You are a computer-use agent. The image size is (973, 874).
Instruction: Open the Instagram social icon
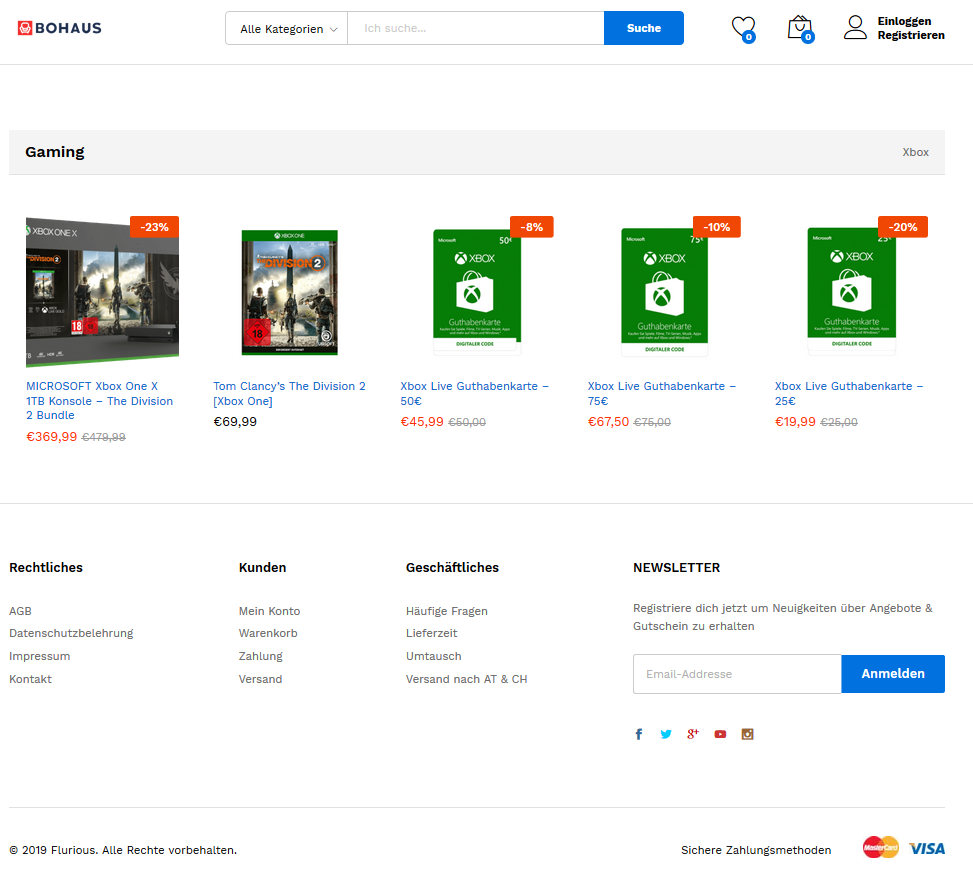point(748,734)
